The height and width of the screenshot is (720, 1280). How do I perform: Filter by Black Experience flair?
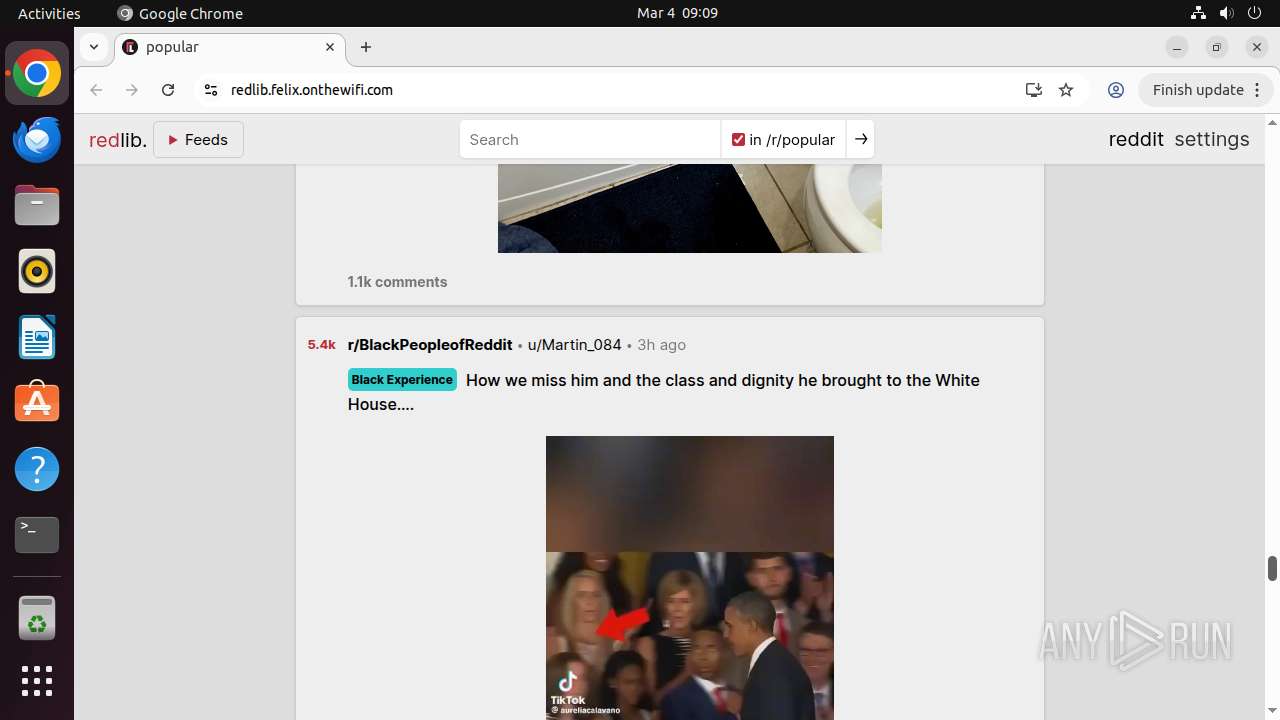402,380
